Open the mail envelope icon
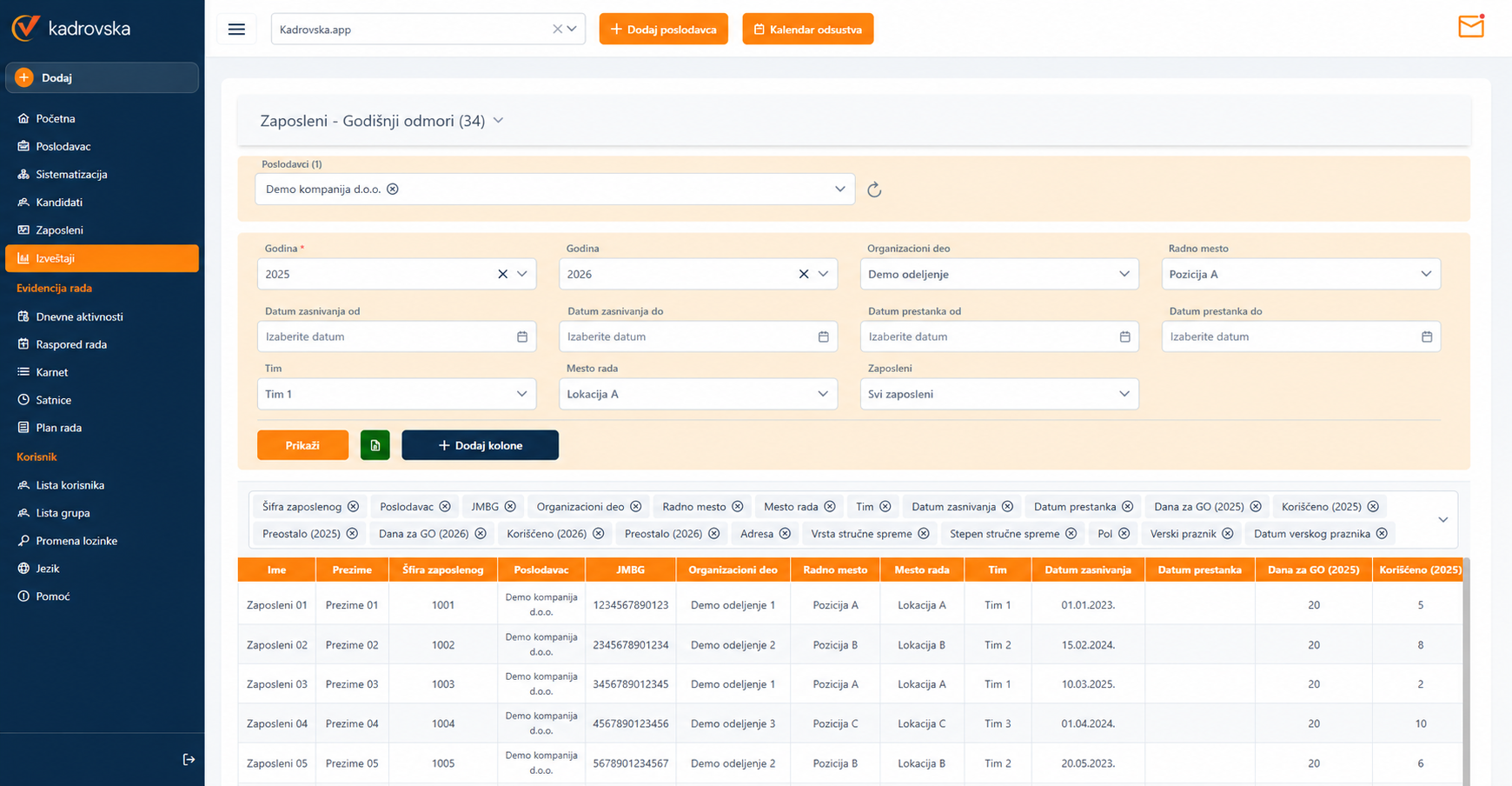 [x=1471, y=27]
